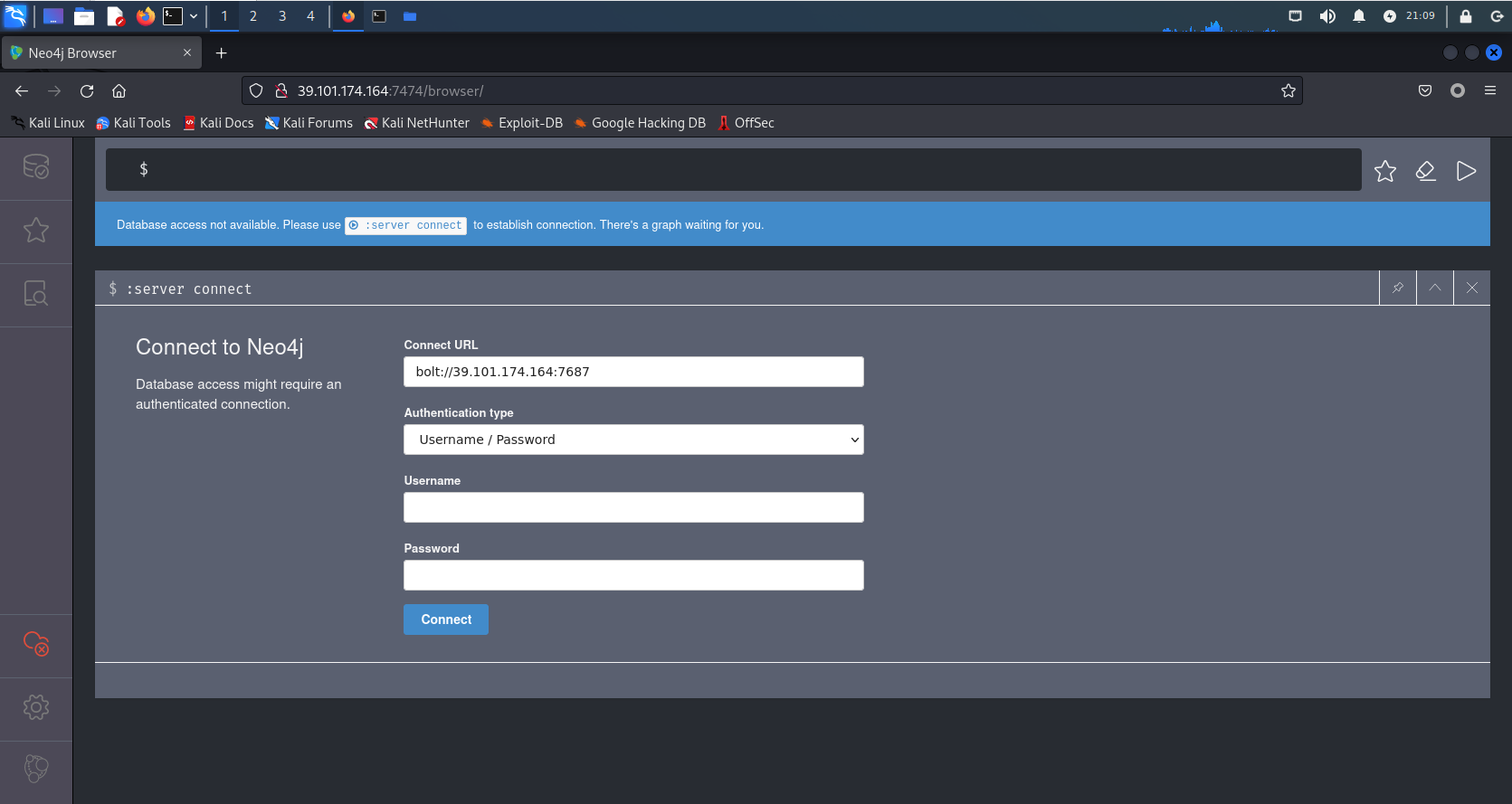
Task: Open the Exploit-DB bookmark
Action: (521, 123)
